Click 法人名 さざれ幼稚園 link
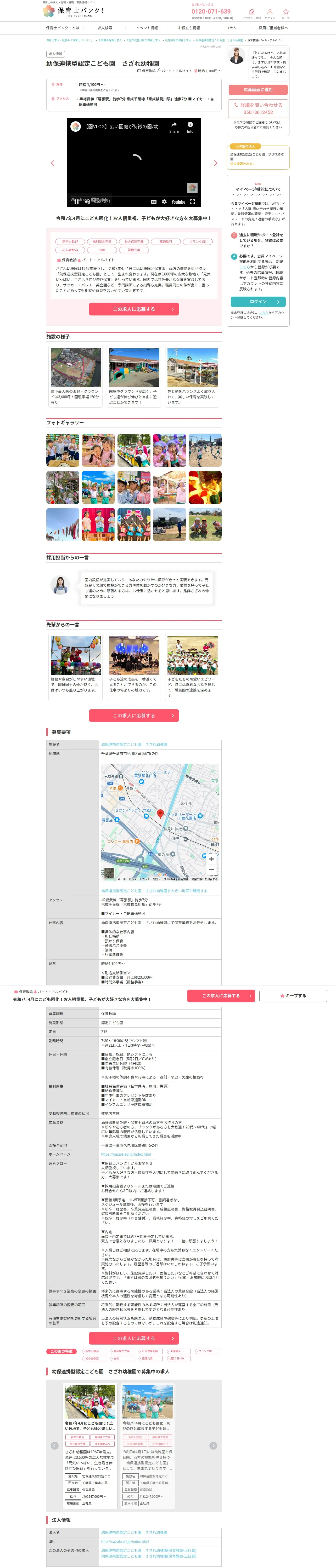The height and width of the screenshot is (1568, 336). click(x=134, y=1533)
